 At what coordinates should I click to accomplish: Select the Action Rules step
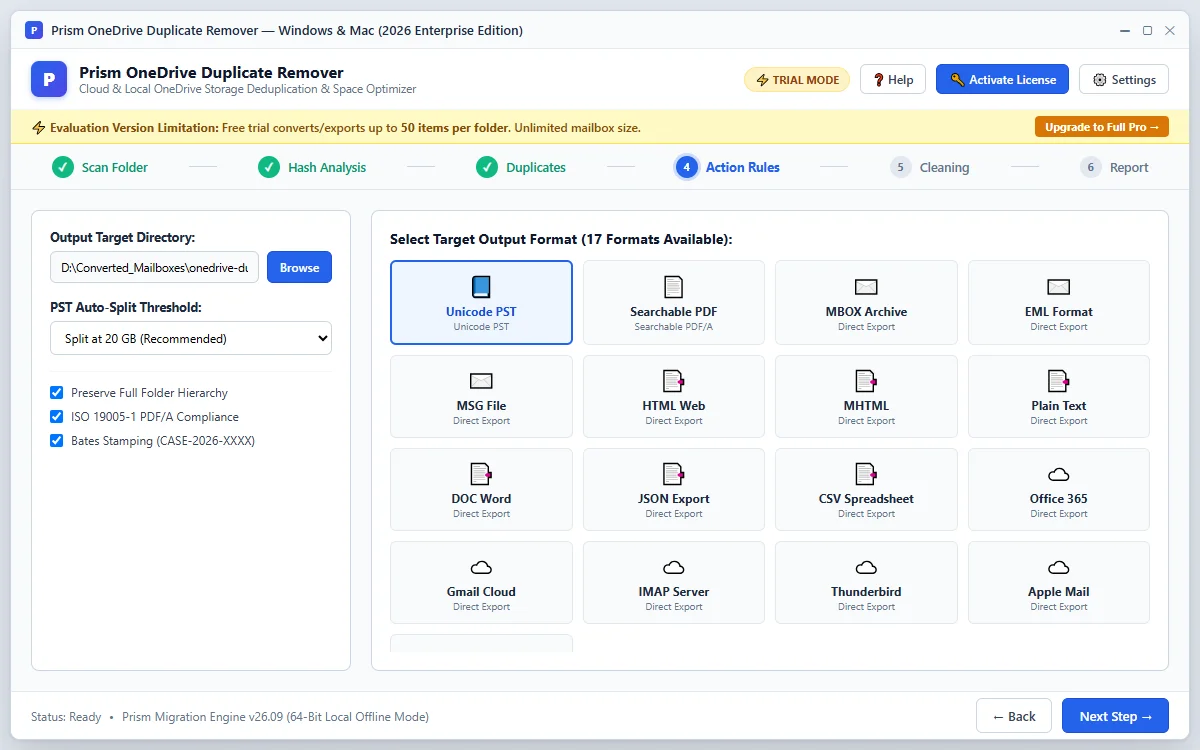tap(728, 167)
